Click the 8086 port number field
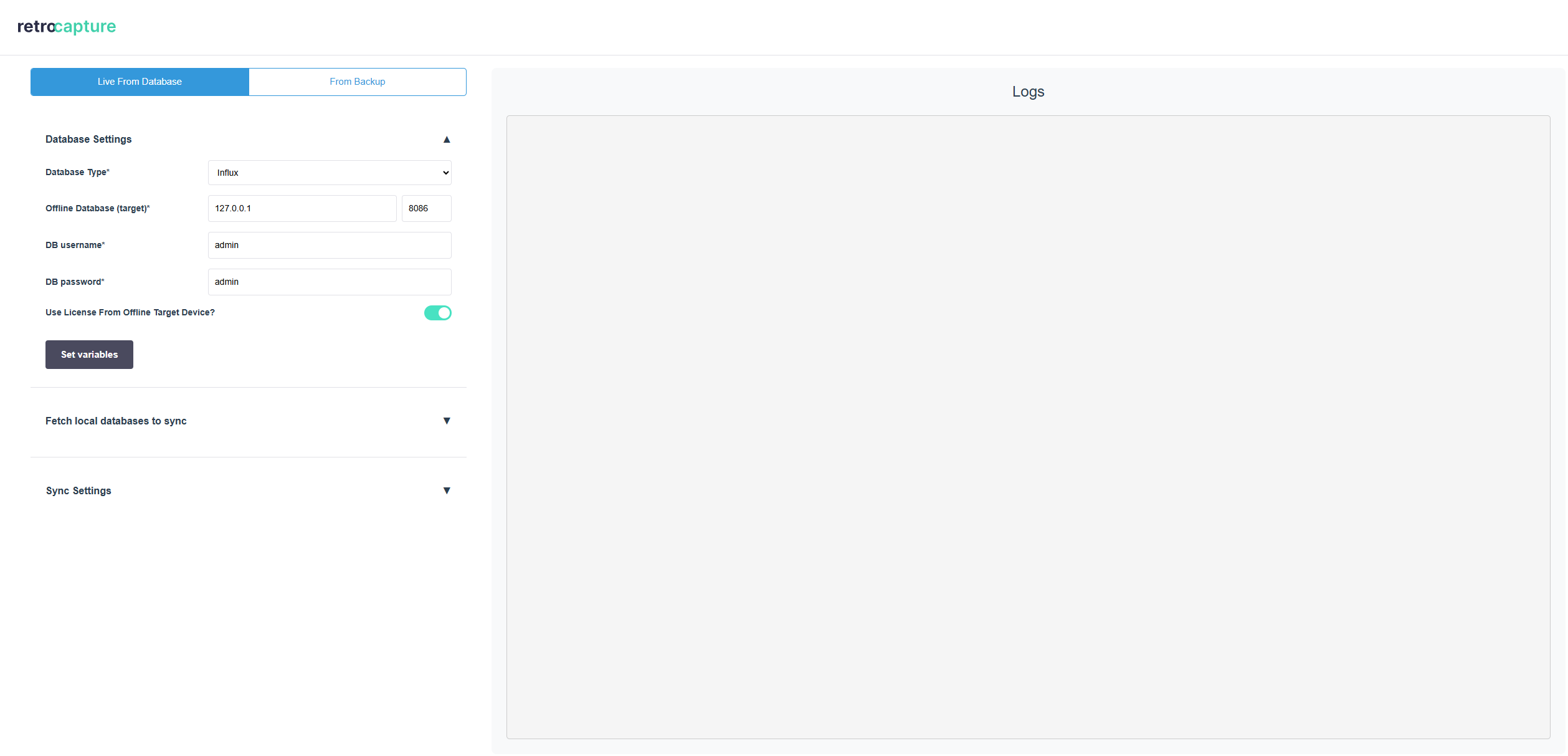The image size is (1568, 756). (426, 209)
